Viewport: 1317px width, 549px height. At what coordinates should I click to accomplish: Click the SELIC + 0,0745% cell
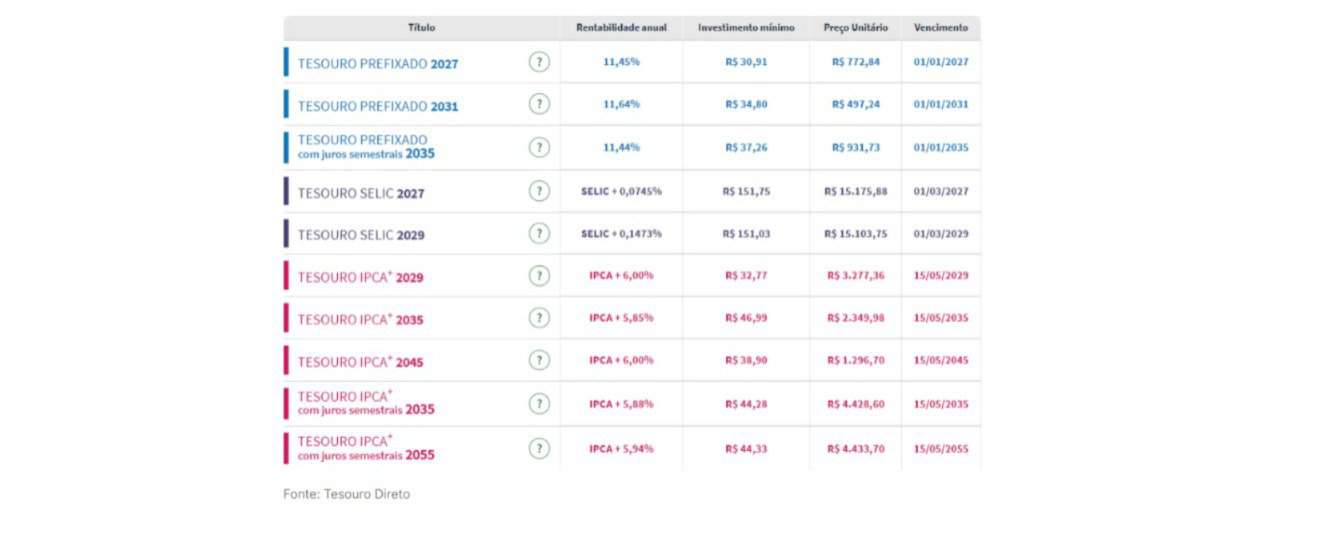(x=621, y=191)
